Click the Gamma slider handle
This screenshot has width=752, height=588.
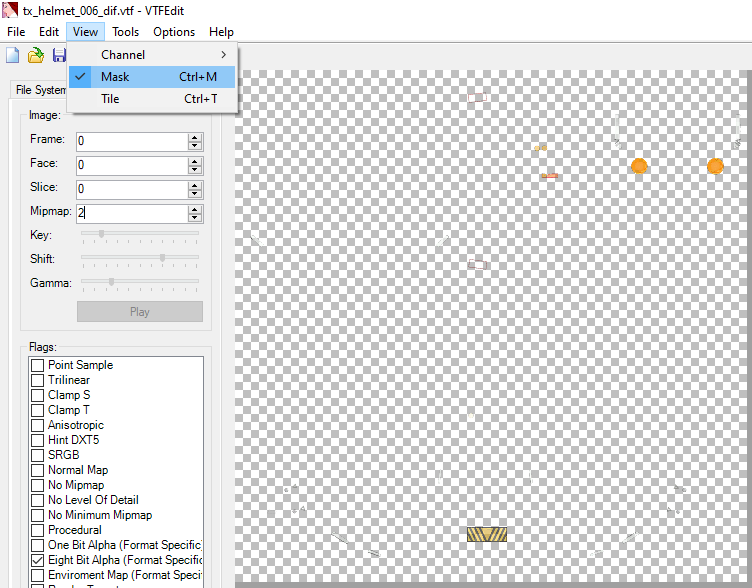click(x=111, y=282)
